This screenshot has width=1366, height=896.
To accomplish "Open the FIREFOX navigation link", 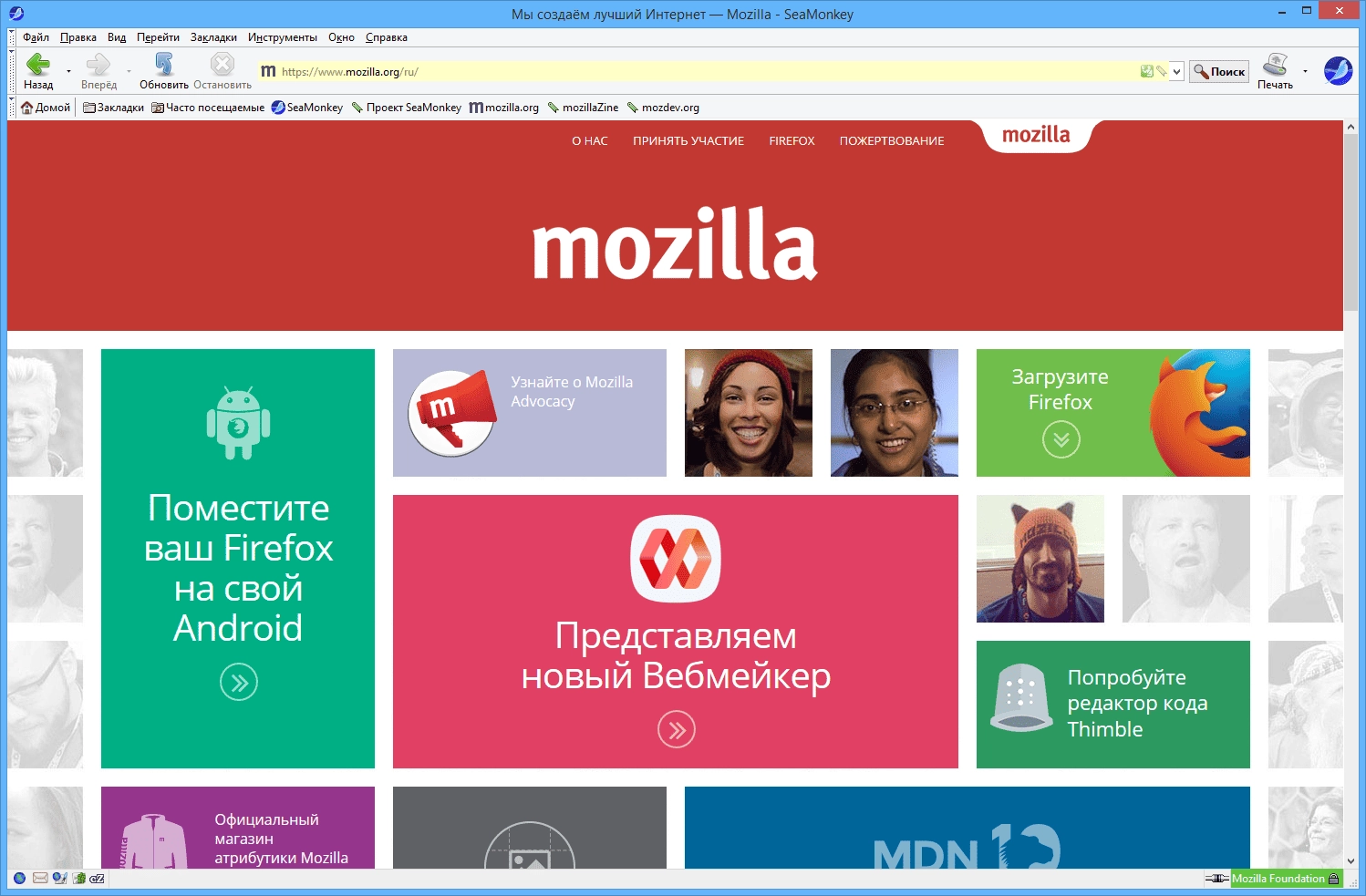I will tap(792, 140).
